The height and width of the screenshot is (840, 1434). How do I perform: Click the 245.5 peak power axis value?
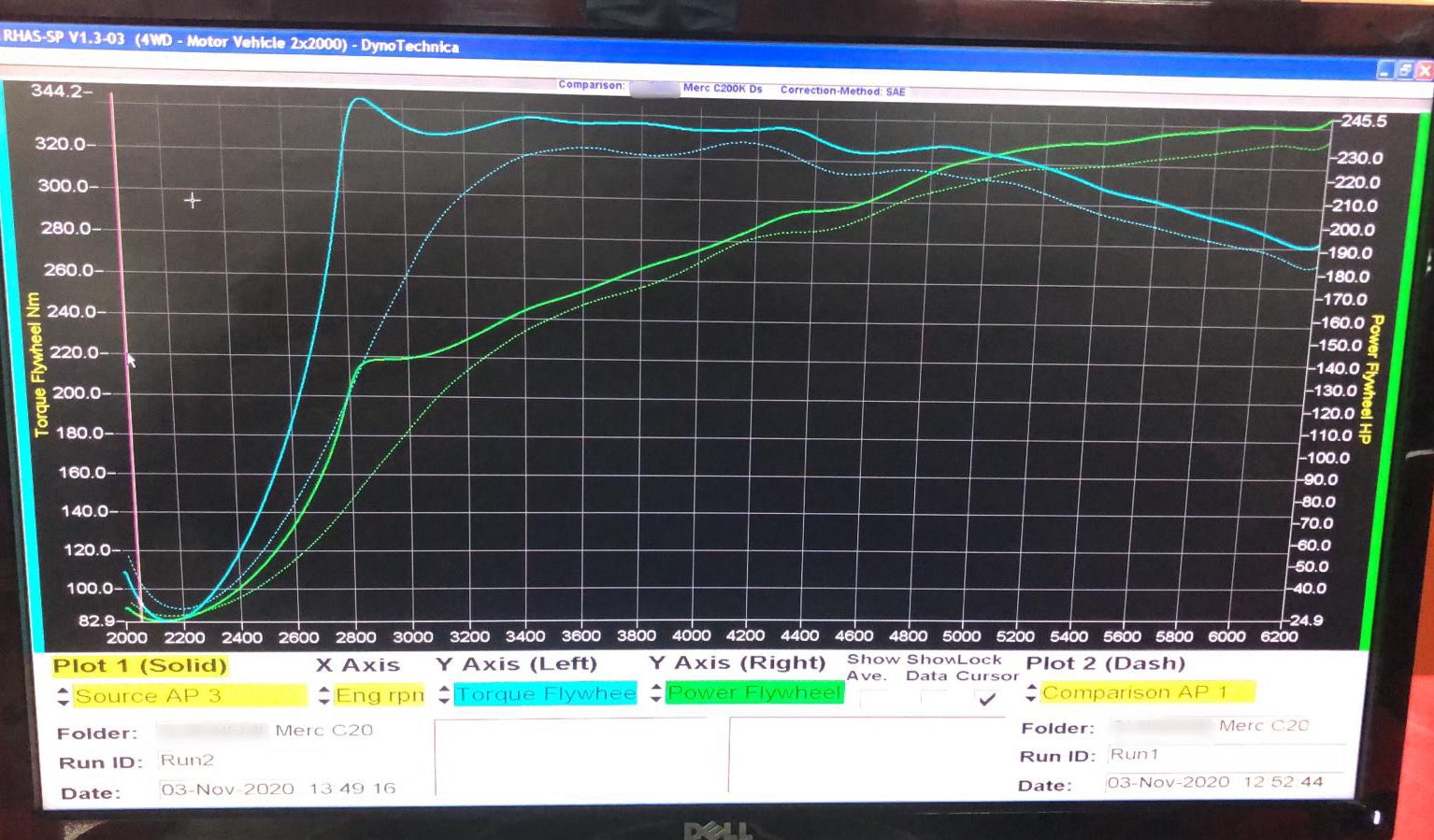click(x=1364, y=121)
